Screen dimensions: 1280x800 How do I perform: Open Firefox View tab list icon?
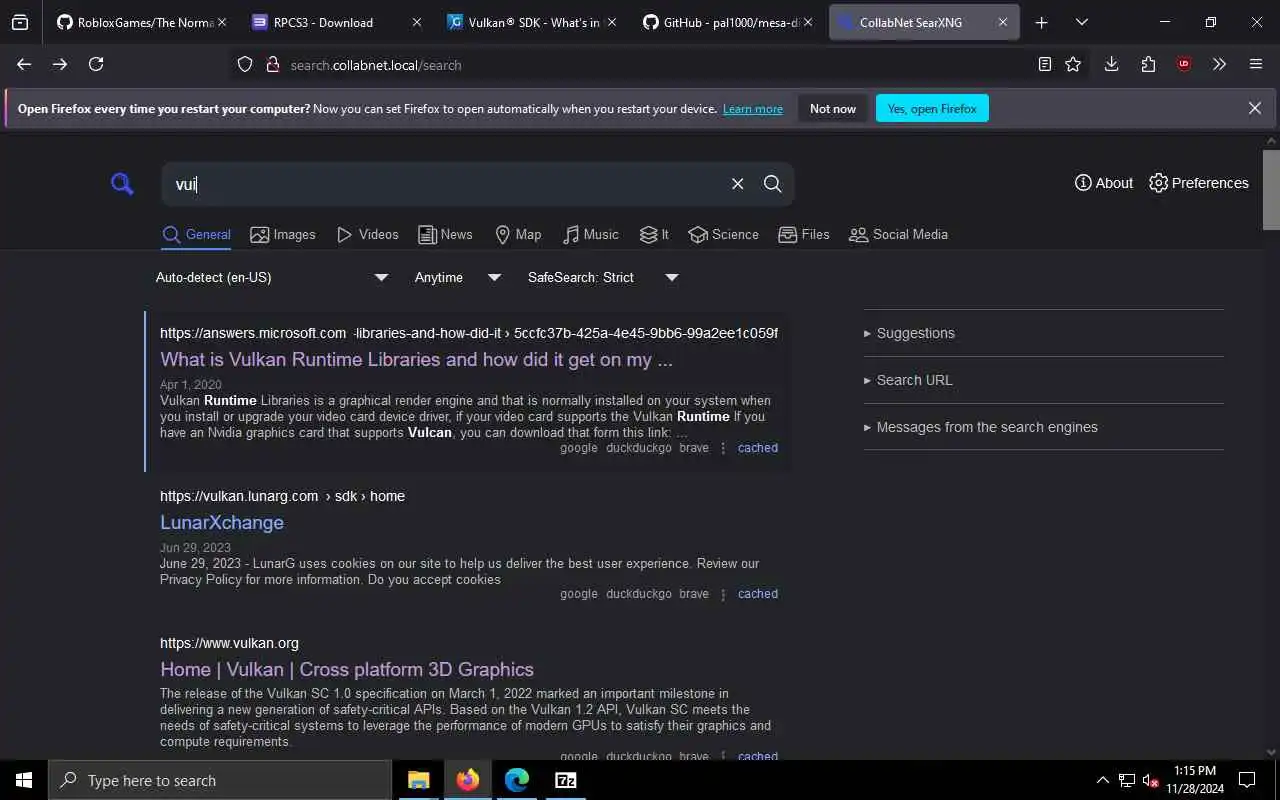click(20, 22)
